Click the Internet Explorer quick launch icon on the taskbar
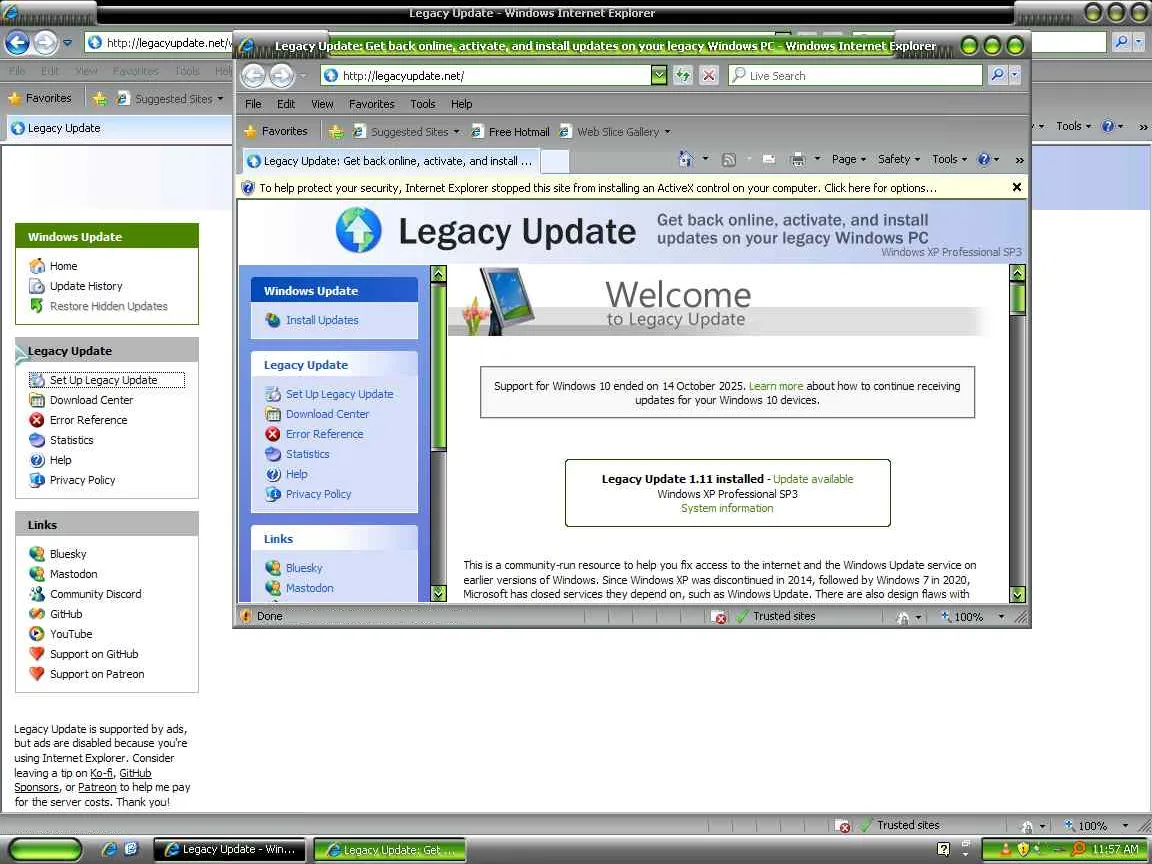Image resolution: width=1152 pixels, height=864 pixels. pyautogui.click(x=109, y=849)
